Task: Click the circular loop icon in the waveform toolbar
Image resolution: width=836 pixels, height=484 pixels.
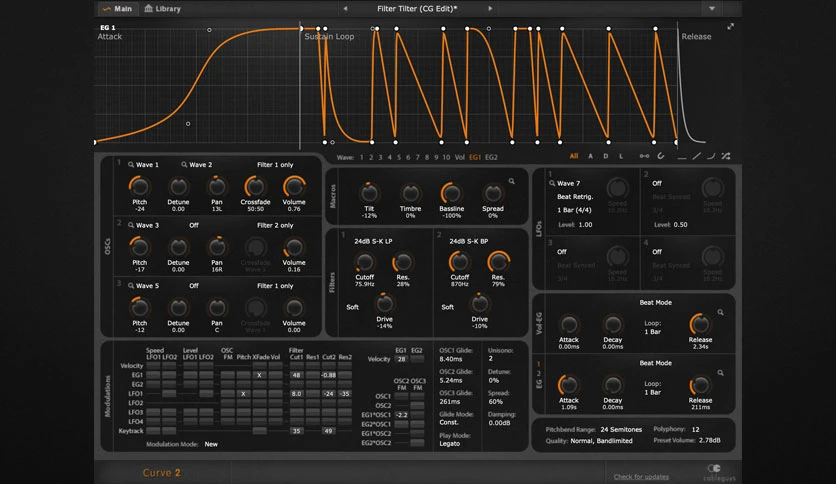Action: [x=661, y=156]
